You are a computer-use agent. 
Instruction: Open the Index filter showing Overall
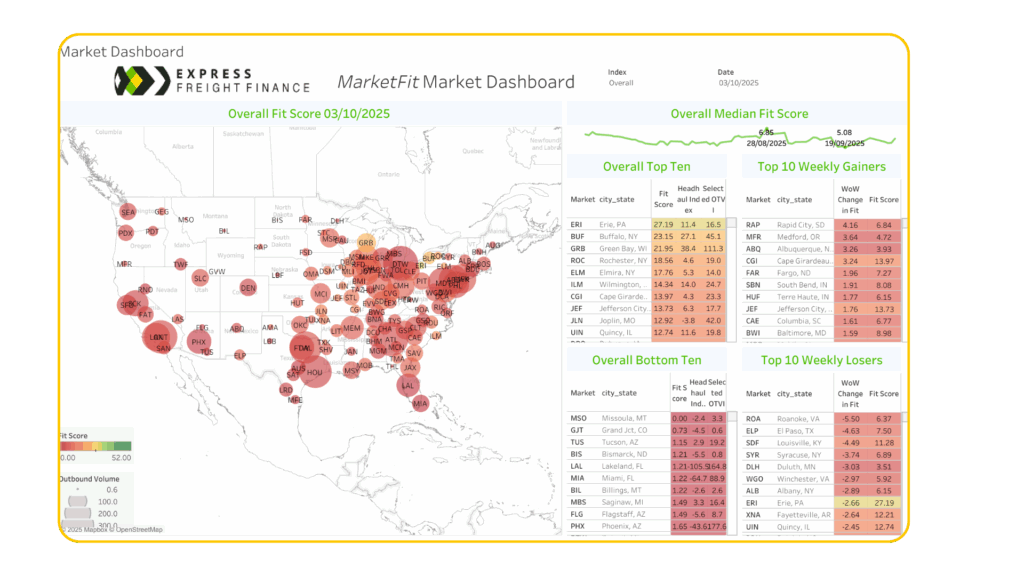click(621, 83)
